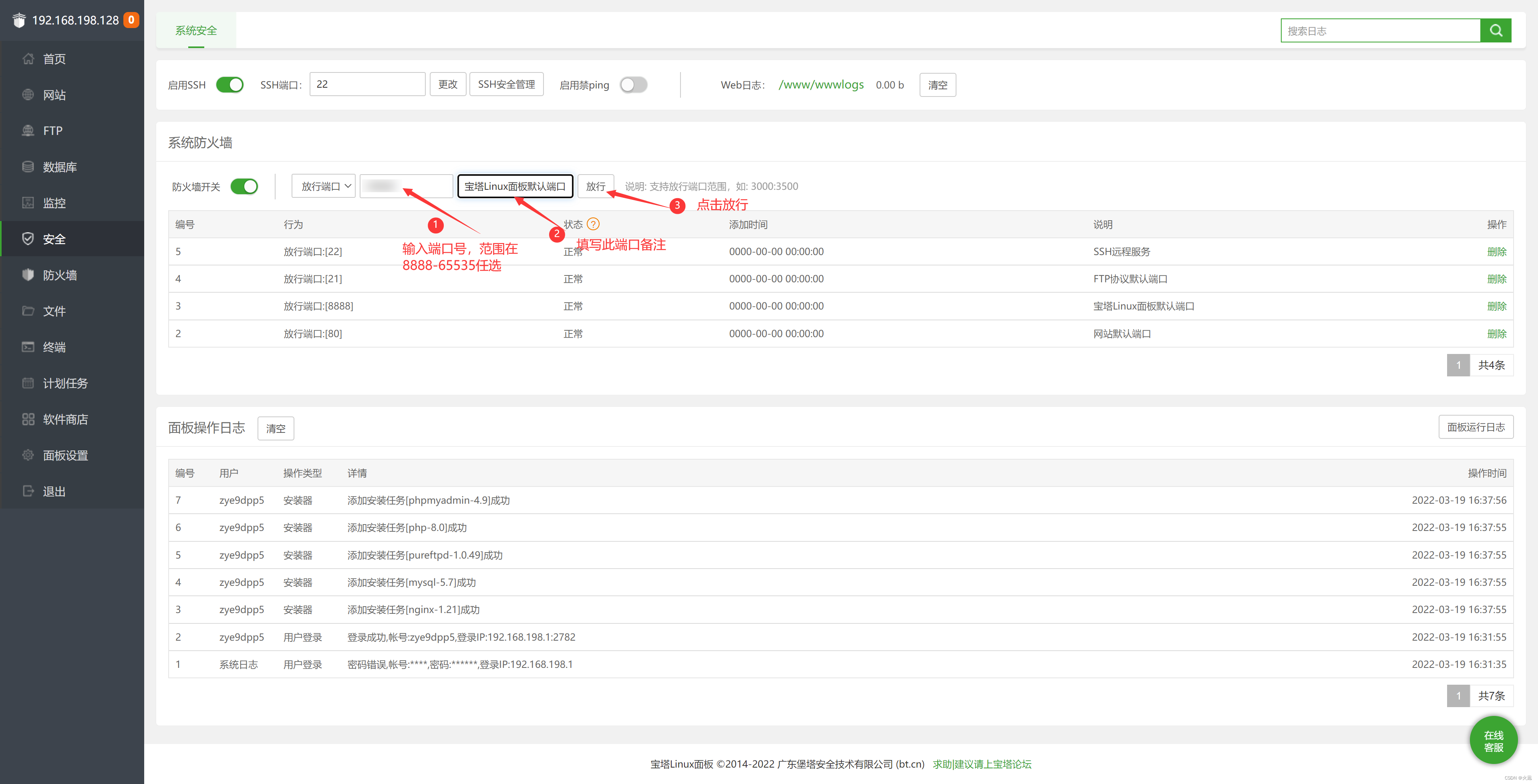Click the shield icon beside 防火墙
The image size is (1538, 784).
coord(28,275)
